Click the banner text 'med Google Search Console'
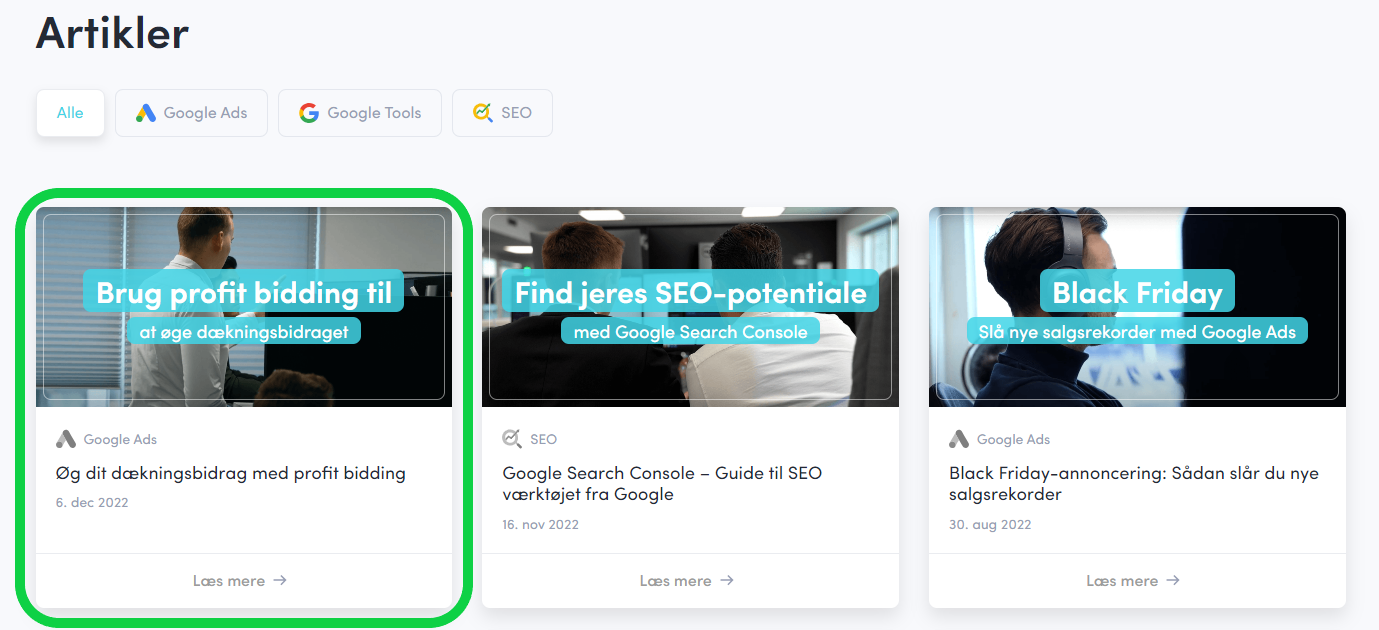Screen dimensions: 1379x630 690,331
